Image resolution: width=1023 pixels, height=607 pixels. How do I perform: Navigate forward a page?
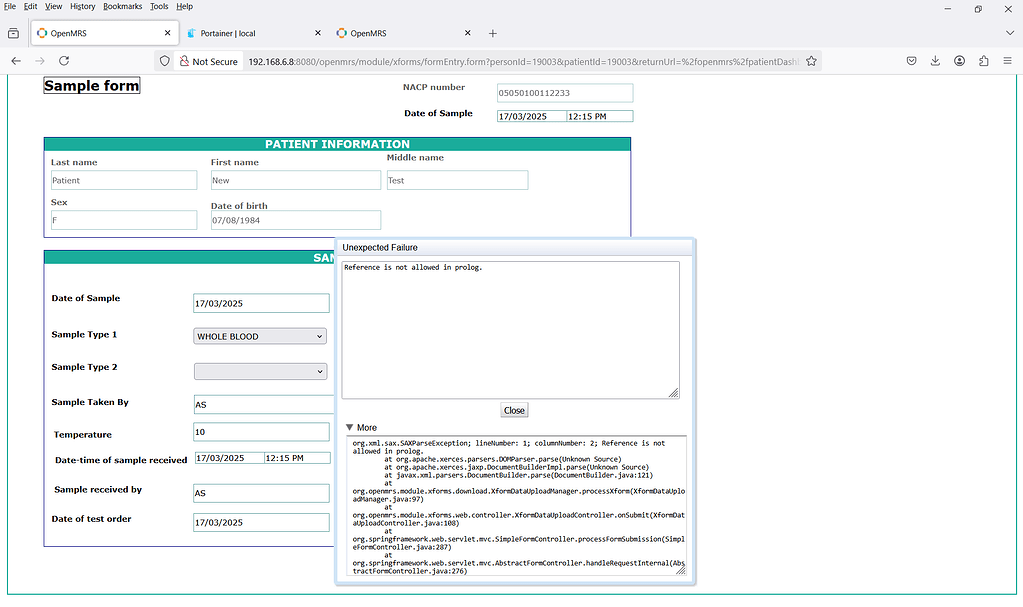click(39, 61)
